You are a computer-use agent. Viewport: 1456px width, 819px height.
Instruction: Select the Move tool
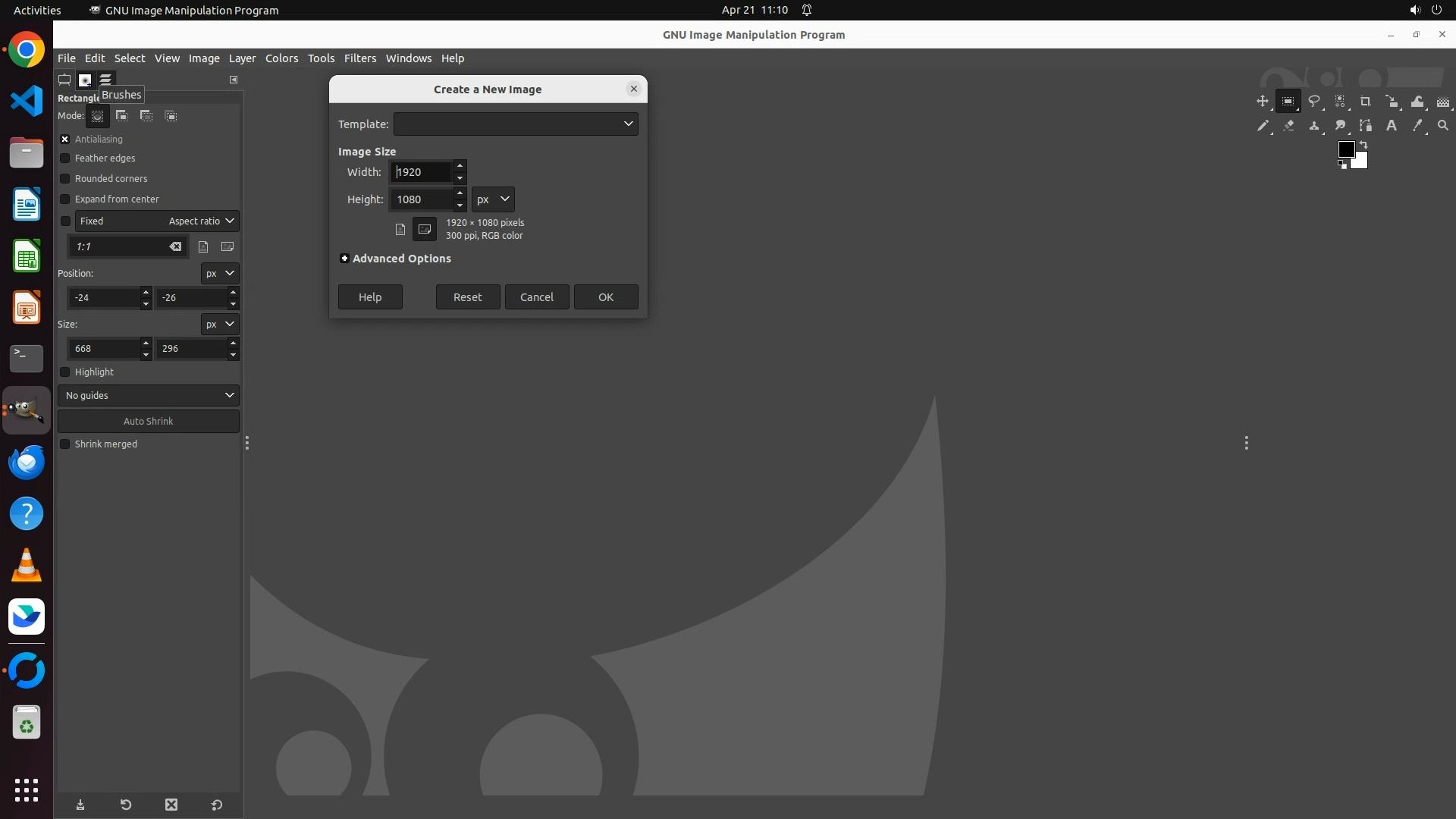(x=1262, y=102)
